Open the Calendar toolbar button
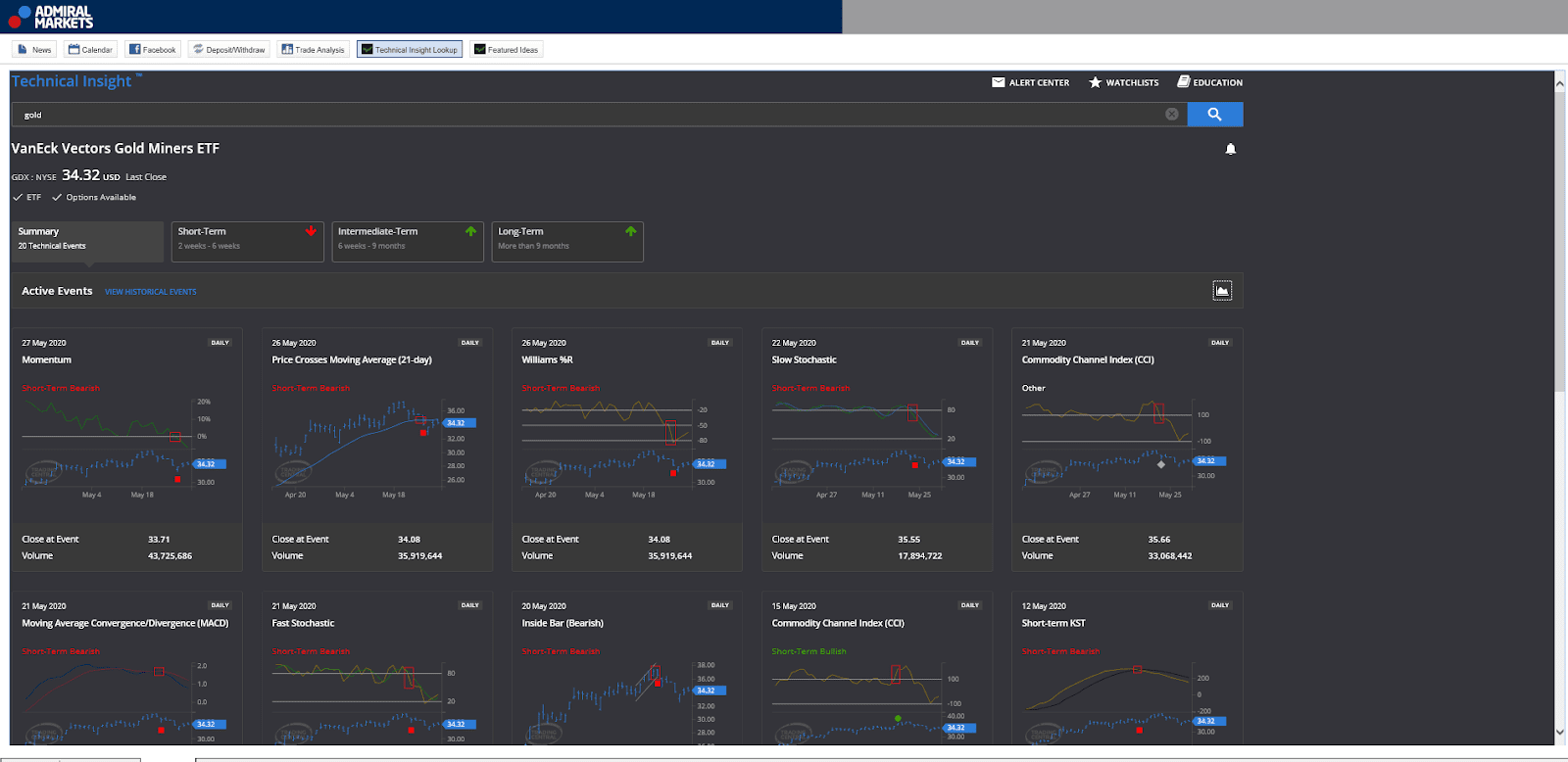Image resolution: width=1568 pixels, height=762 pixels. click(90, 50)
